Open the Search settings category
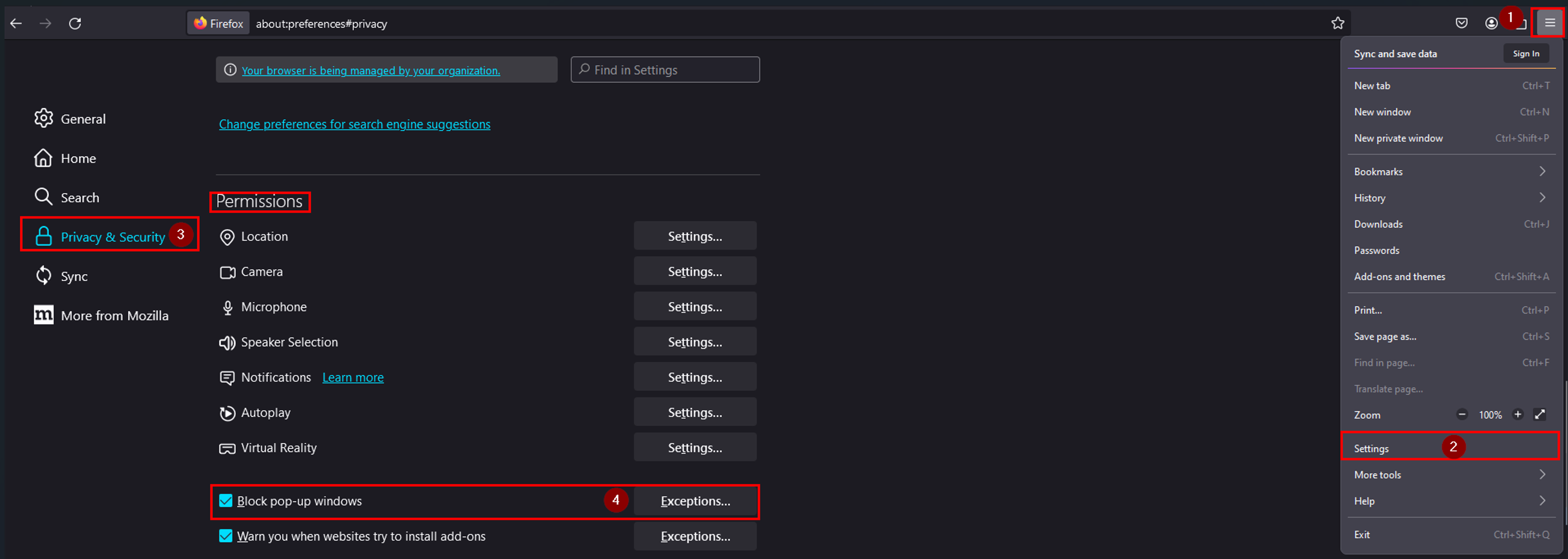1568x559 pixels. 67,197
